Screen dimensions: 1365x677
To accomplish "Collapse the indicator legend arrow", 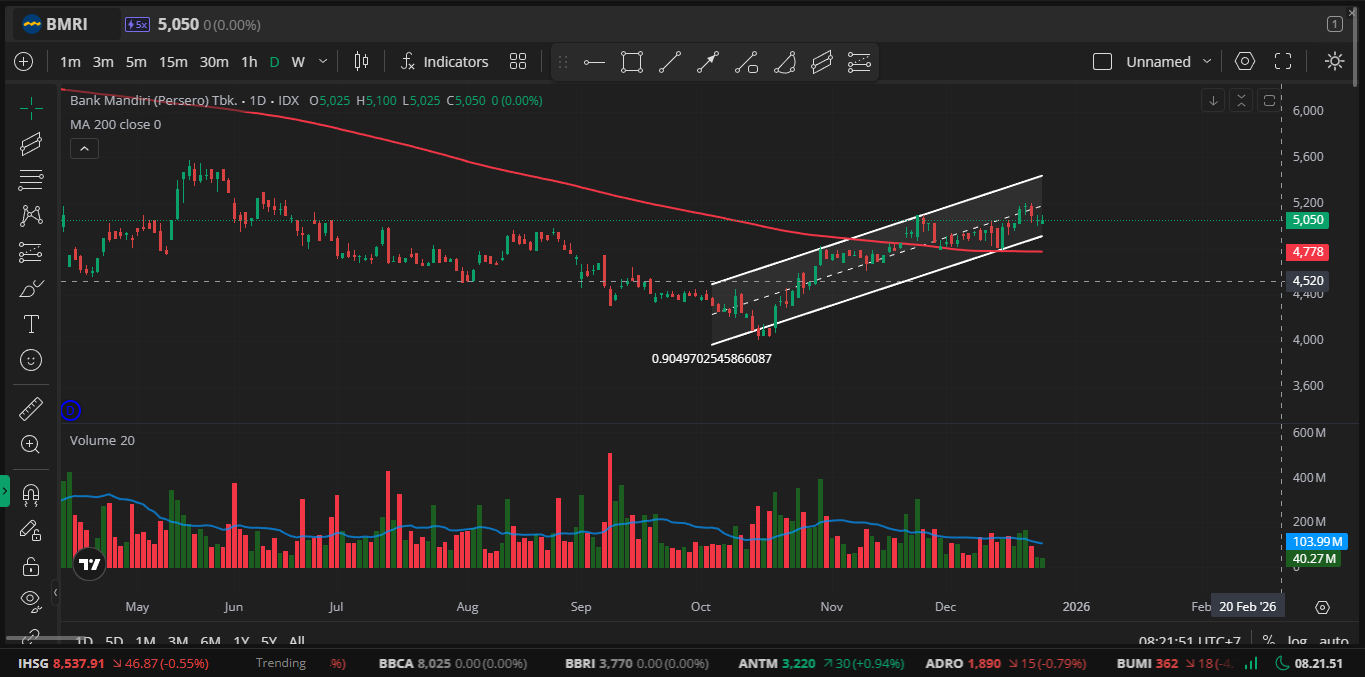I will point(84,149).
